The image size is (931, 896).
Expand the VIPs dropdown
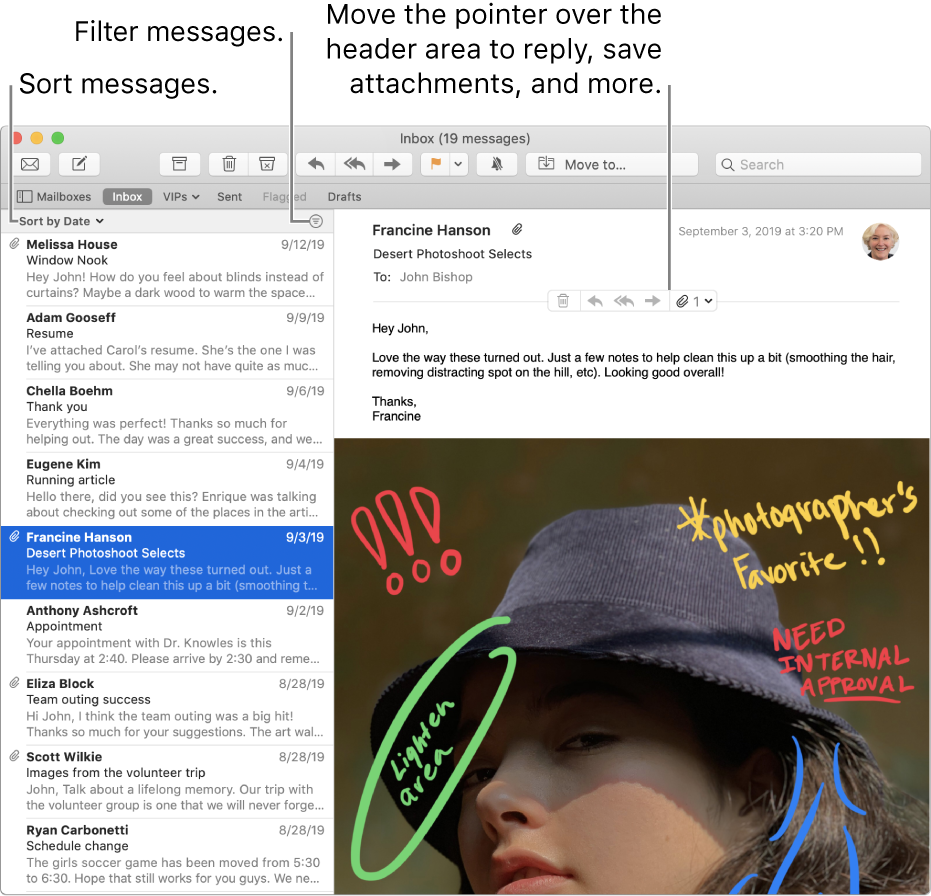tap(181, 197)
